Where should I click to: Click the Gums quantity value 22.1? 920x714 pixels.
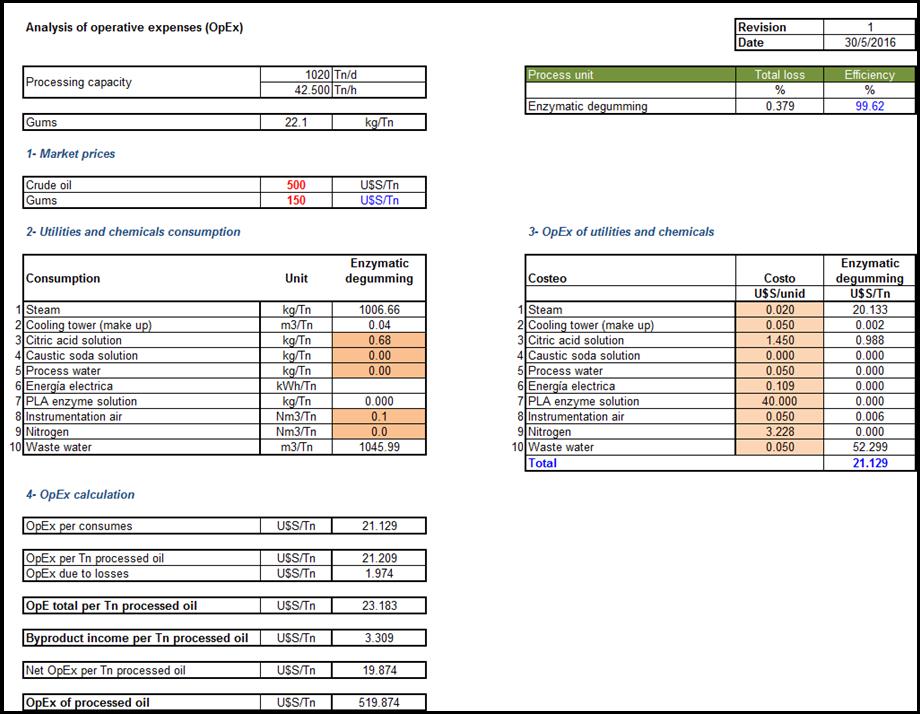coord(295,122)
